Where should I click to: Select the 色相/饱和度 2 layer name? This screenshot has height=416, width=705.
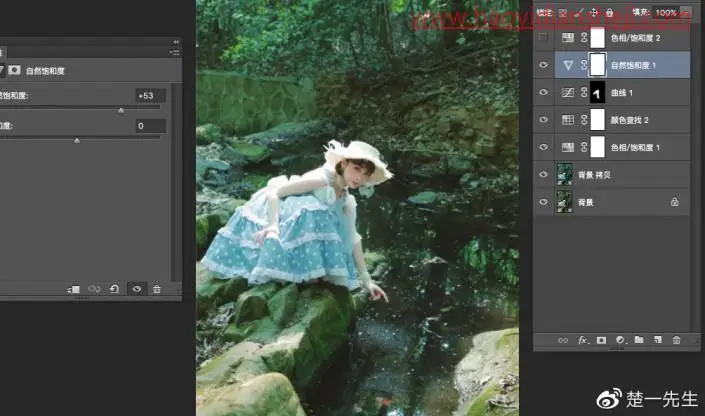pos(635,38)
